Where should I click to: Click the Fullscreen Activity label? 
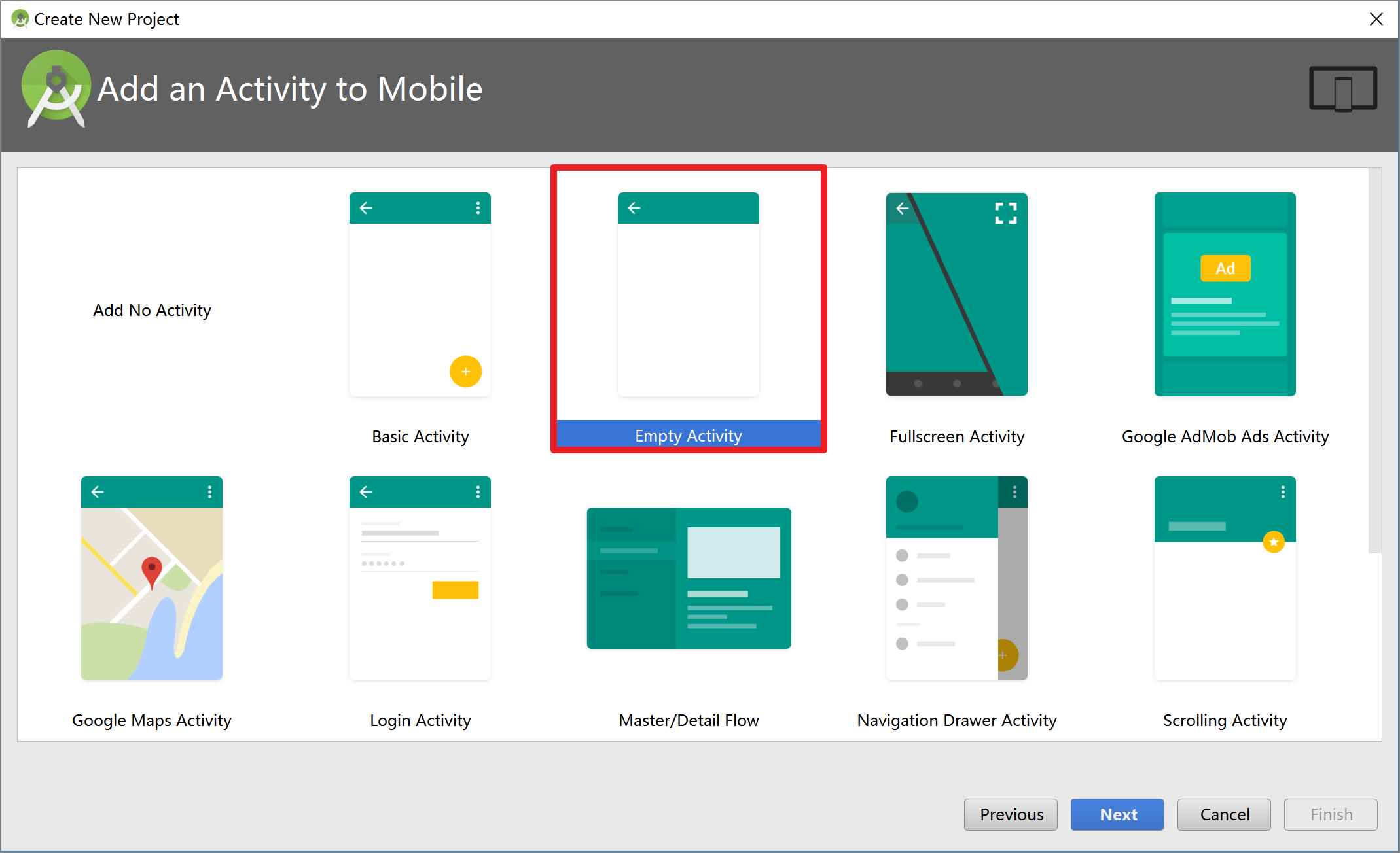tap(957, 436)
